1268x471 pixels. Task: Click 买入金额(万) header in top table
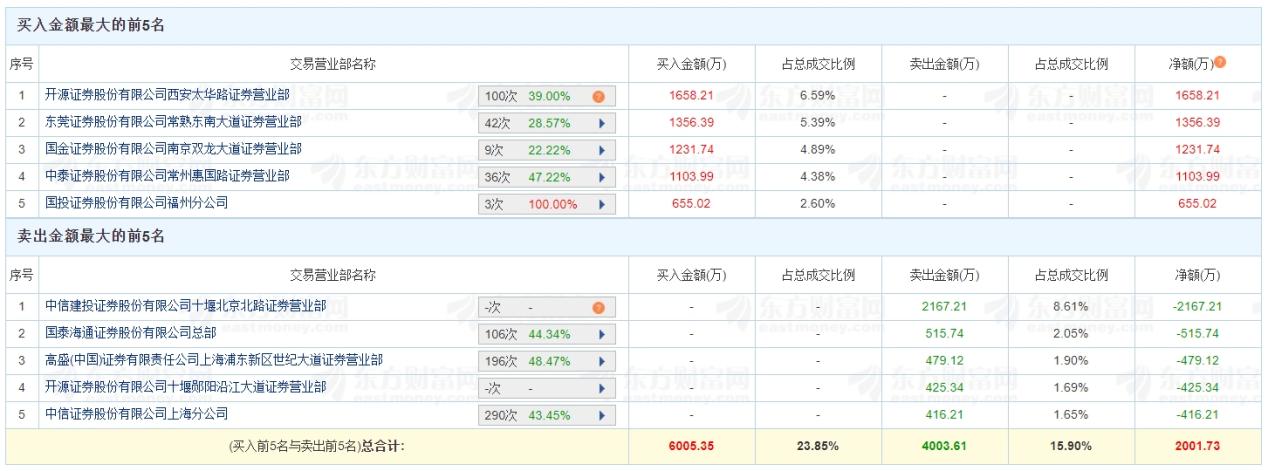click(691, 65)
